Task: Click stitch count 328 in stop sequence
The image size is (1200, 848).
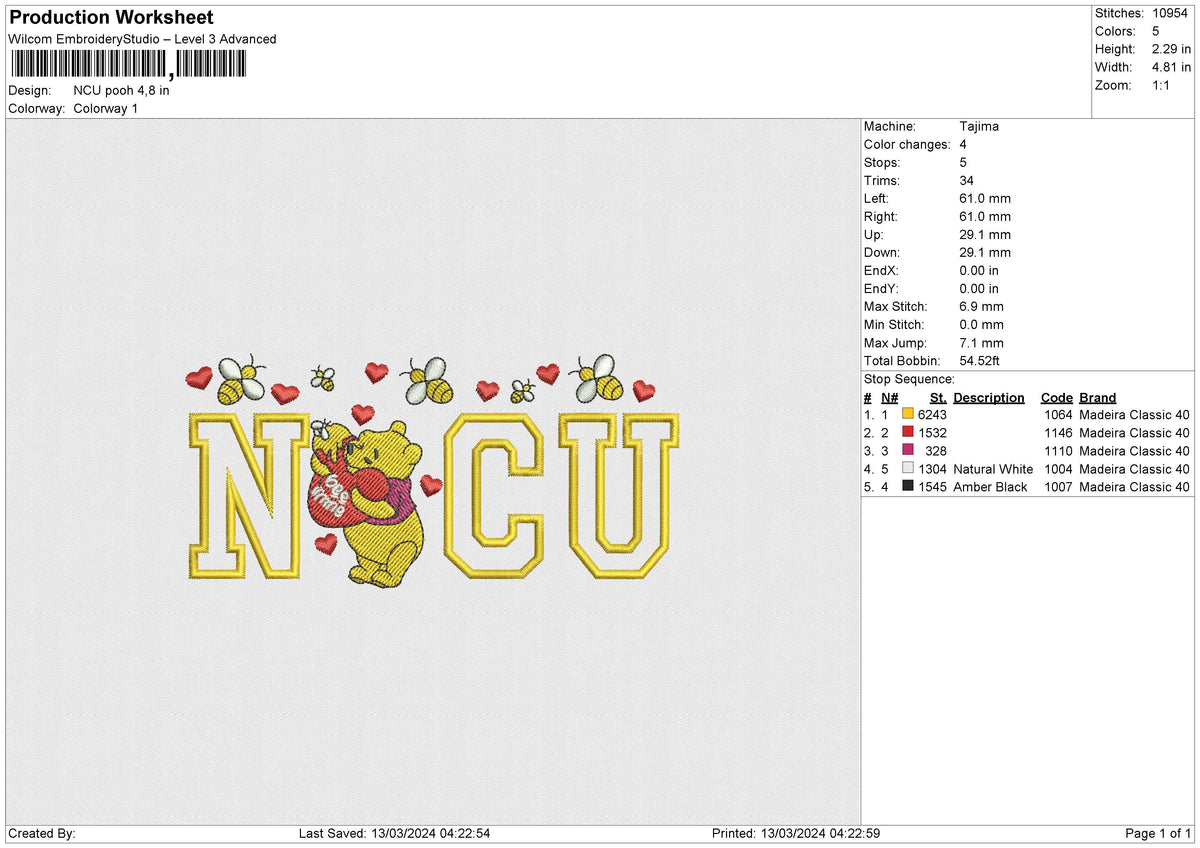Action: 936,450
